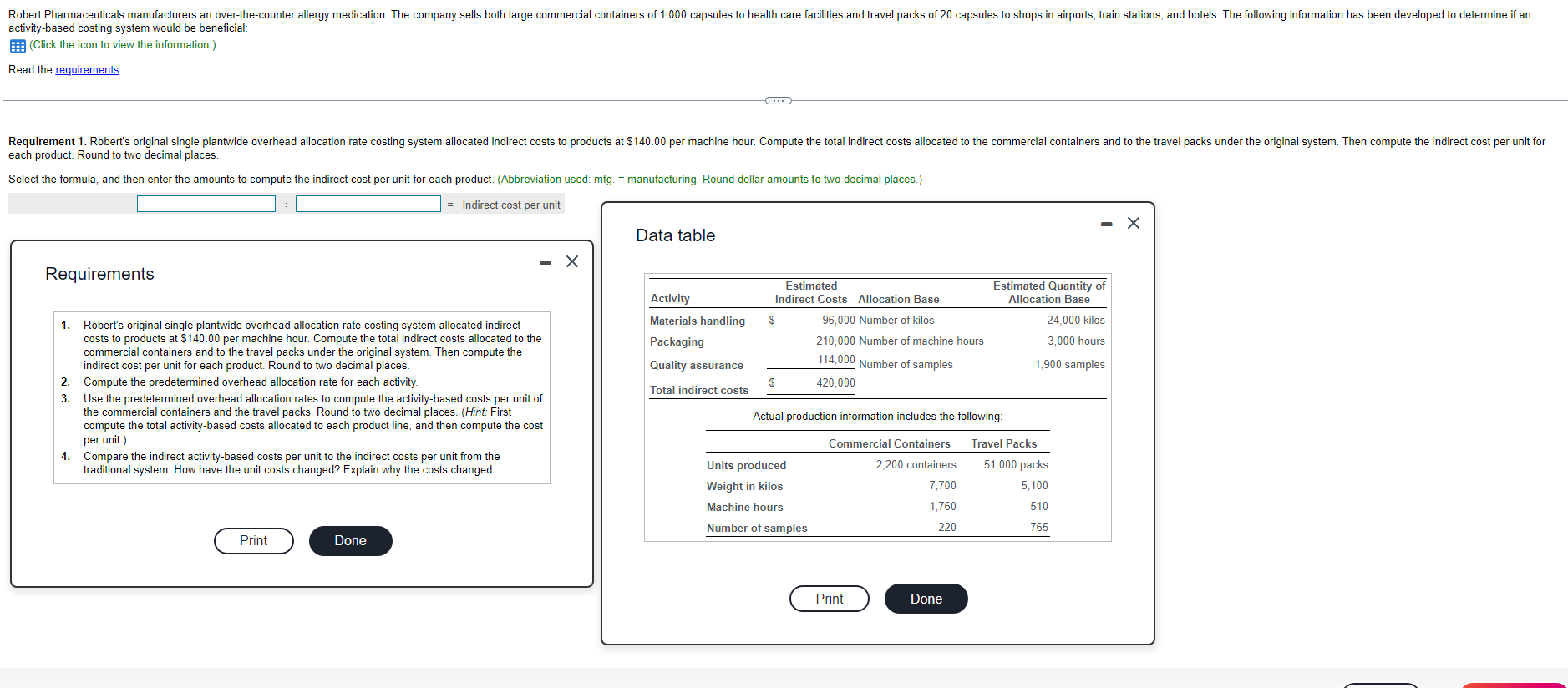
Task: Click the Units produced row label
Action: click(746, 466)
